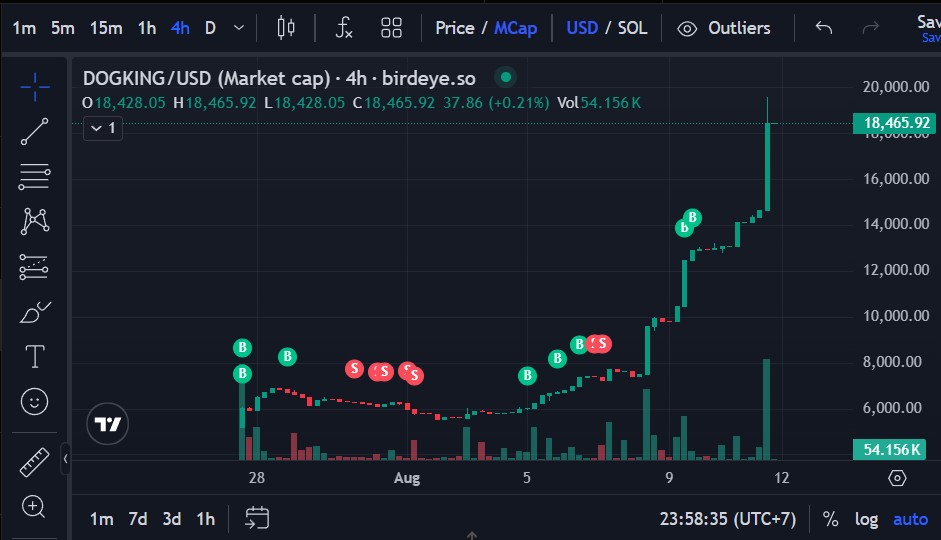Open the emoji icons tool
This screenshot has width=941, height=540.
coord(34,401)
